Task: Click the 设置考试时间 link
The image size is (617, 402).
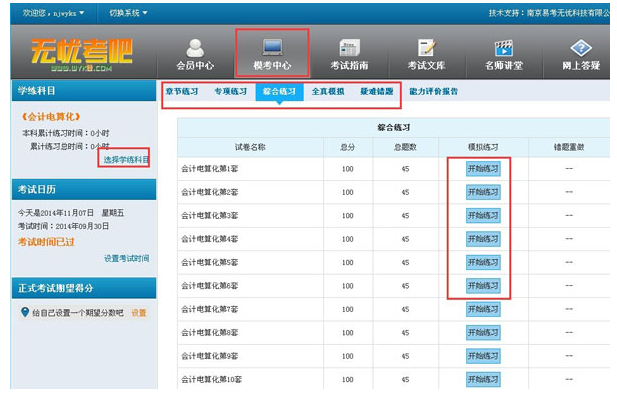Action: coord(126,258)
